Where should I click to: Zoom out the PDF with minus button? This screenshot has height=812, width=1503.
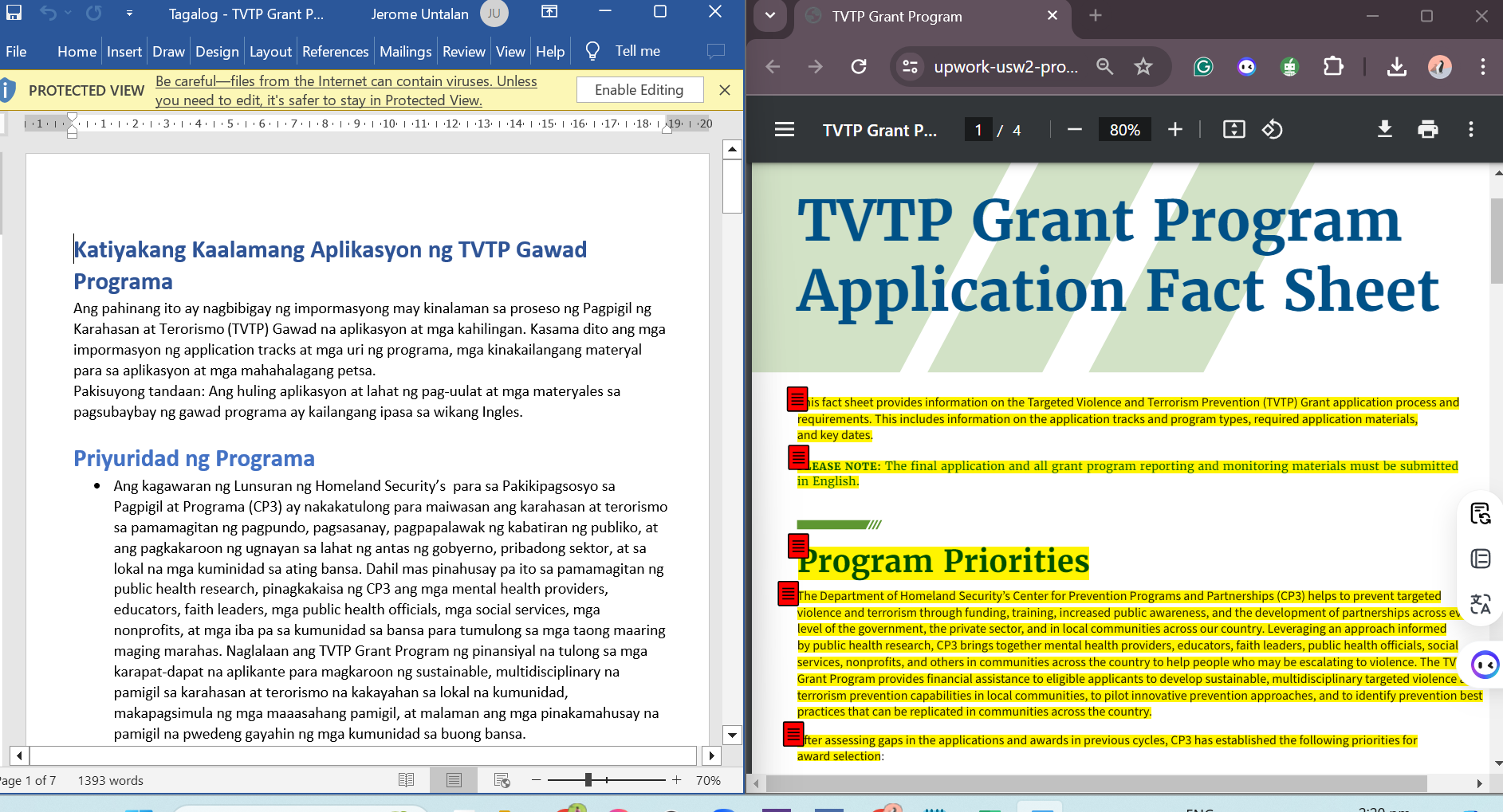[x=1075, y=129]
